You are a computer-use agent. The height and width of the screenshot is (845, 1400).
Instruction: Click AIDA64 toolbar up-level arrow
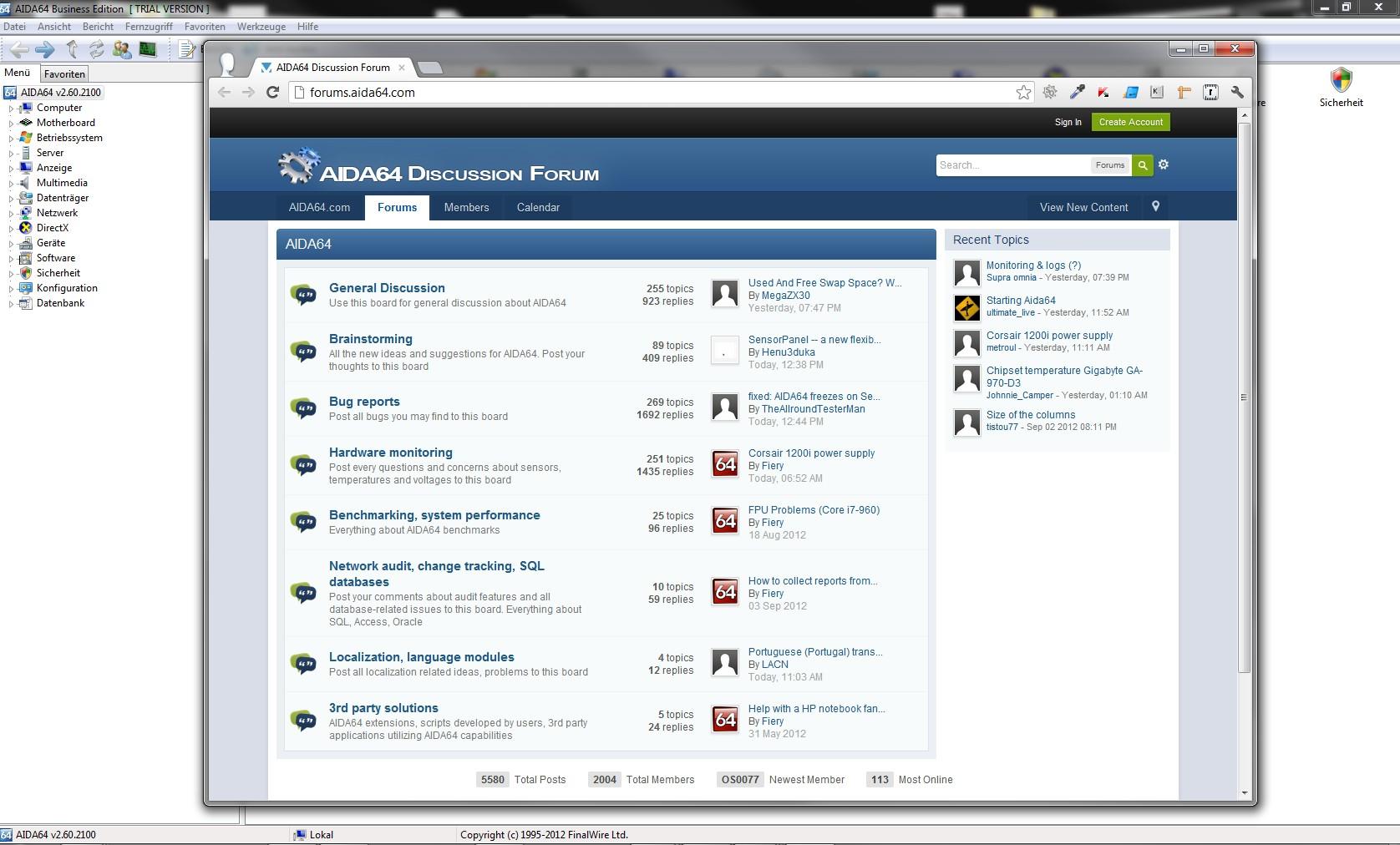click(72, 50)
